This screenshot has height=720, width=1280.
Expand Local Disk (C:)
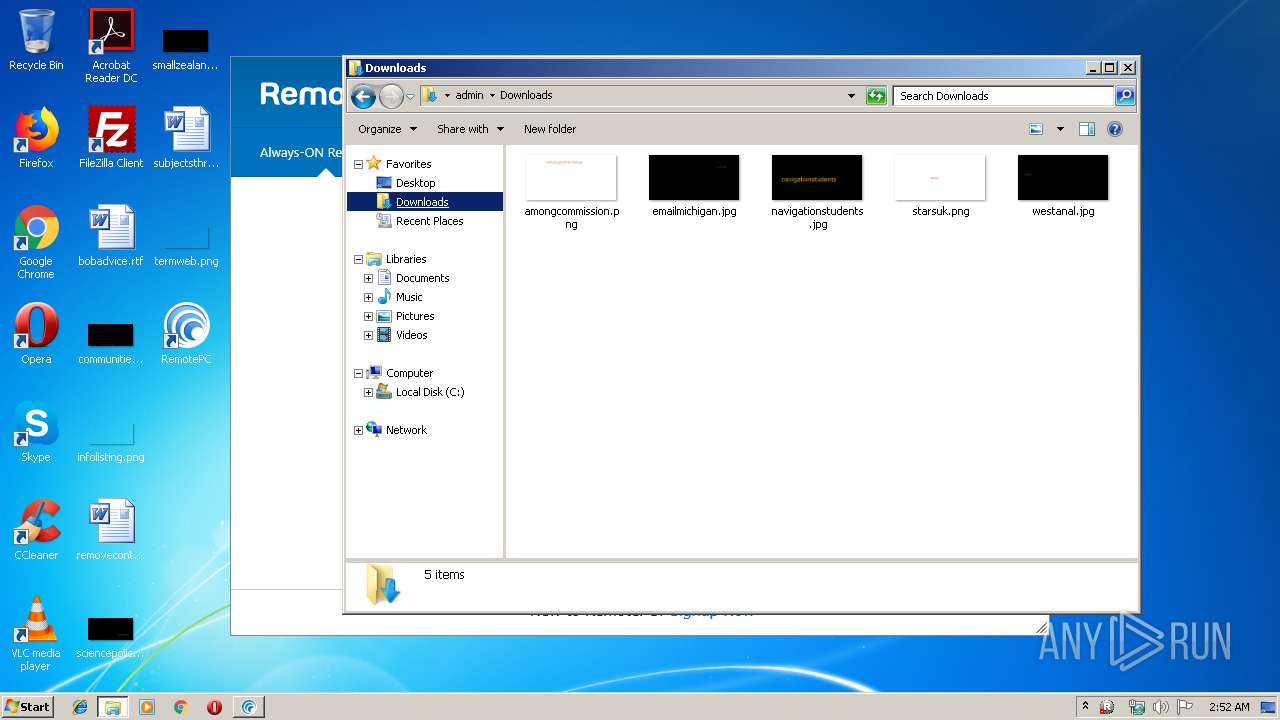point(368,392)
